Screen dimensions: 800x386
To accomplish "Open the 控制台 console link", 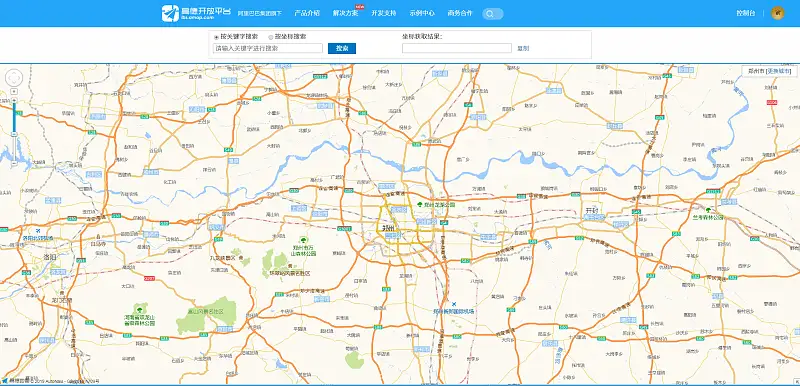I will click(746, 13).
